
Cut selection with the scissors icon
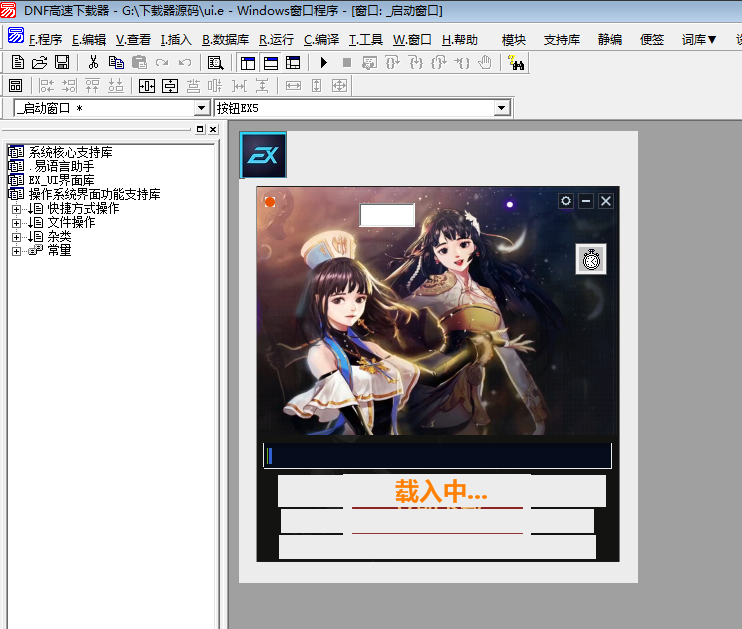[93, 62]
